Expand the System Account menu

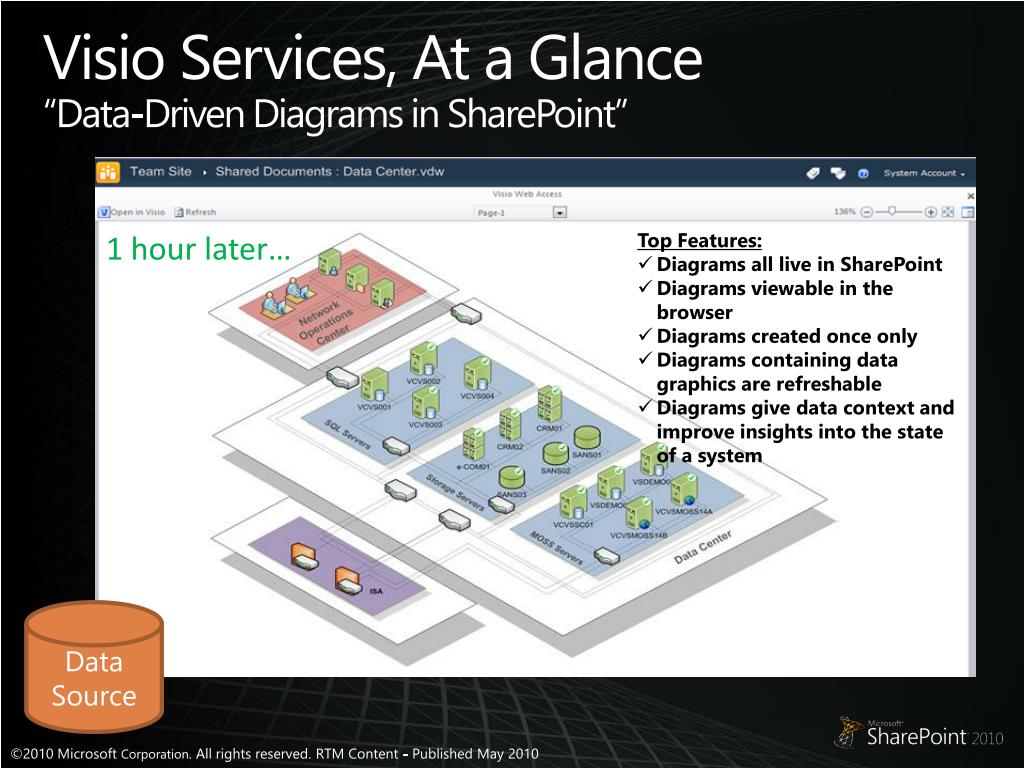click(924, 173)
